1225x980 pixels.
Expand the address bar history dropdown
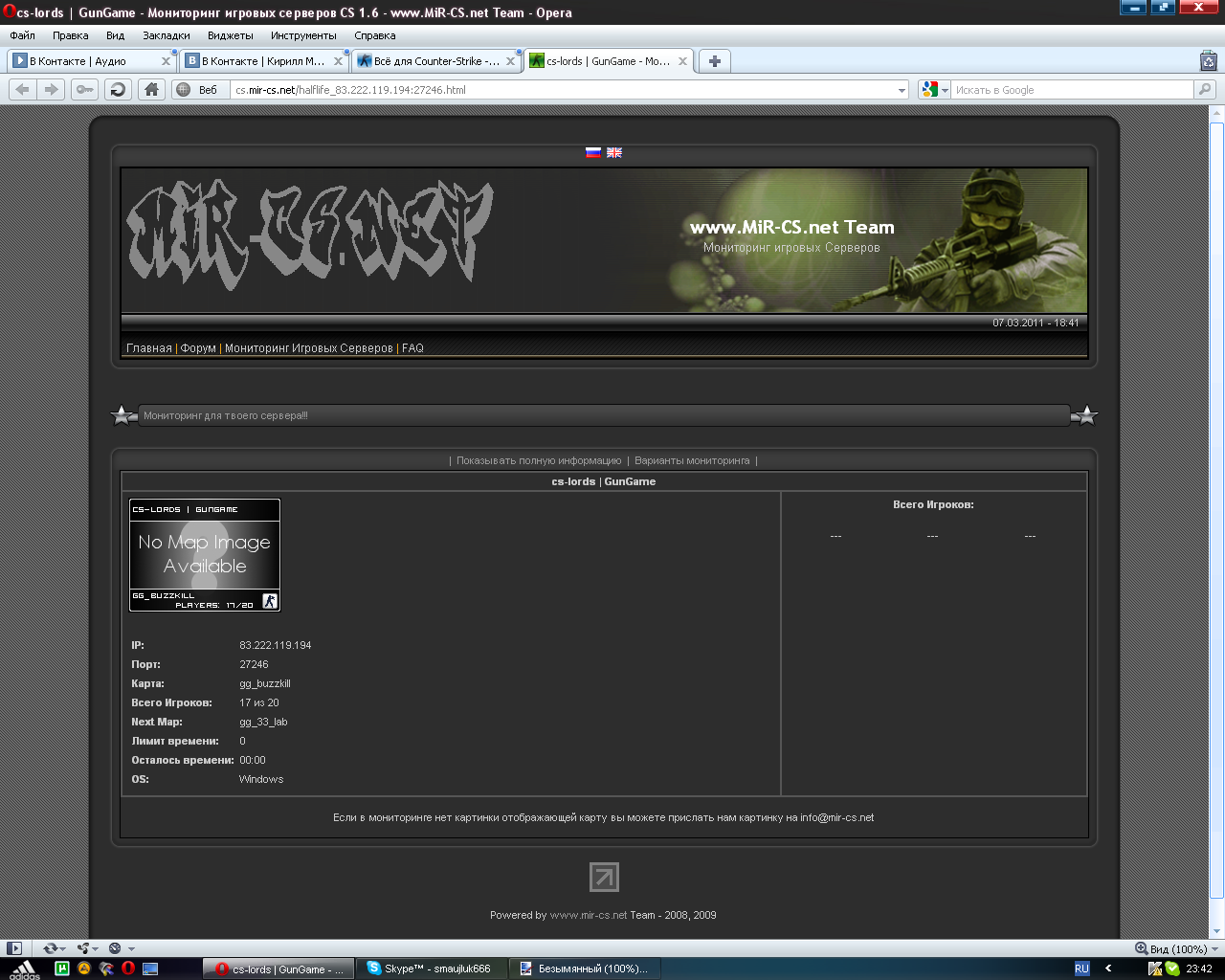(902, 90)
